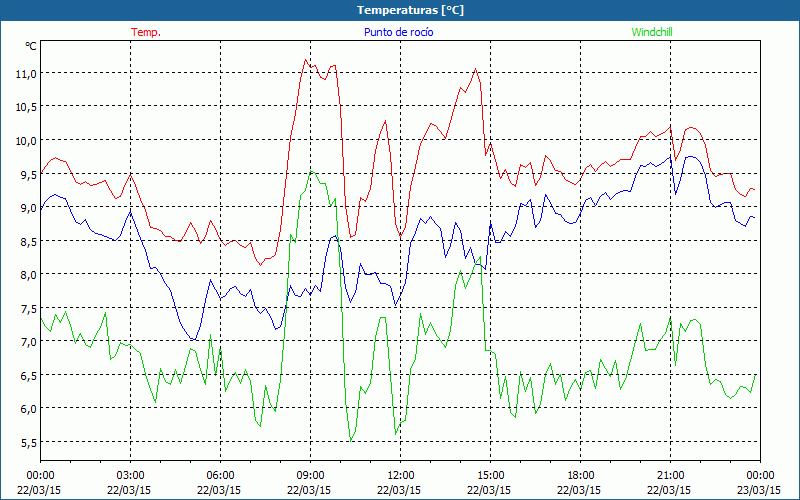Click the 15:00 time axis label
The width and height of the screenshot is (800, 500).
tap(490, 475)
